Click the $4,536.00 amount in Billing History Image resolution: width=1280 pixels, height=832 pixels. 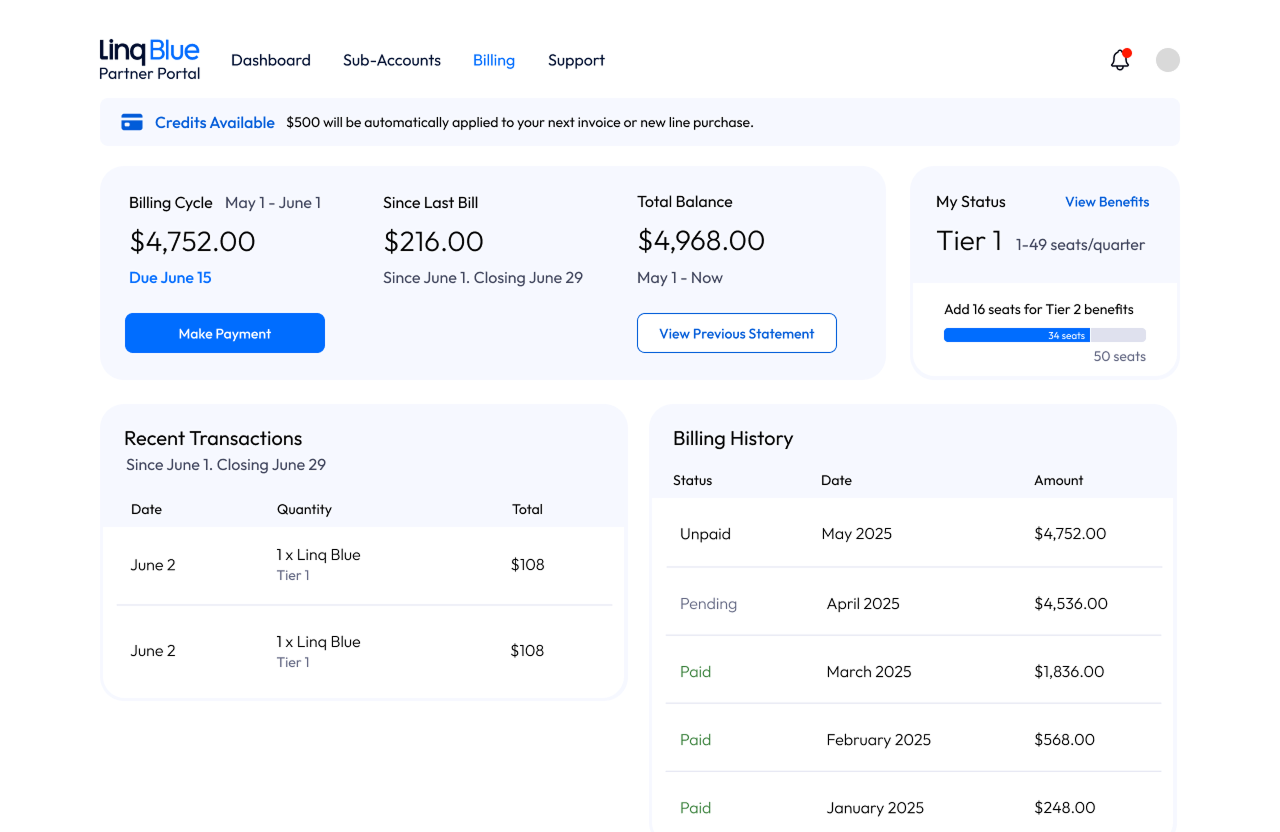tap(1071, 604)
